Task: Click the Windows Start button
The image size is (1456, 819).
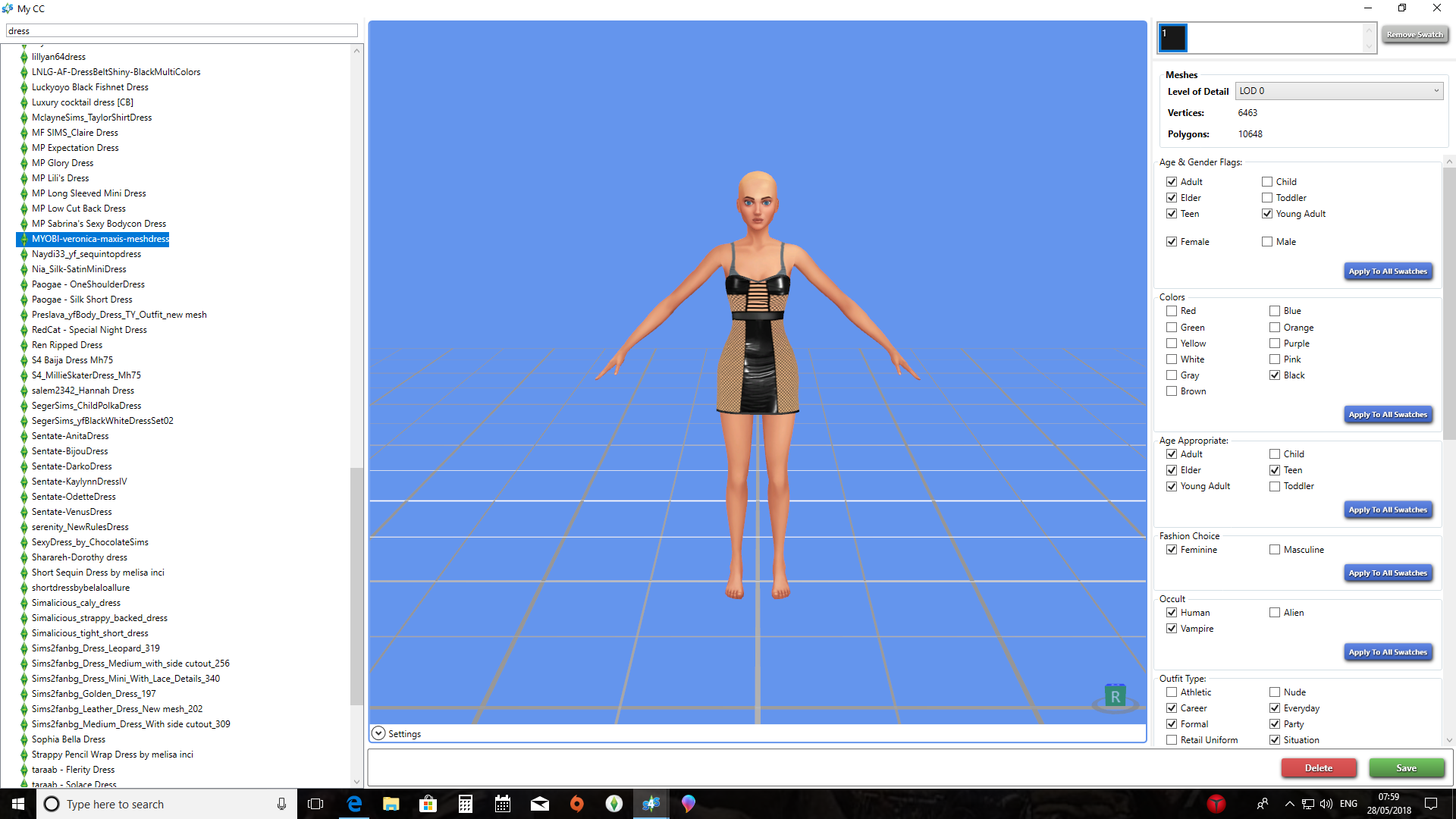Action: pos(18,804)
